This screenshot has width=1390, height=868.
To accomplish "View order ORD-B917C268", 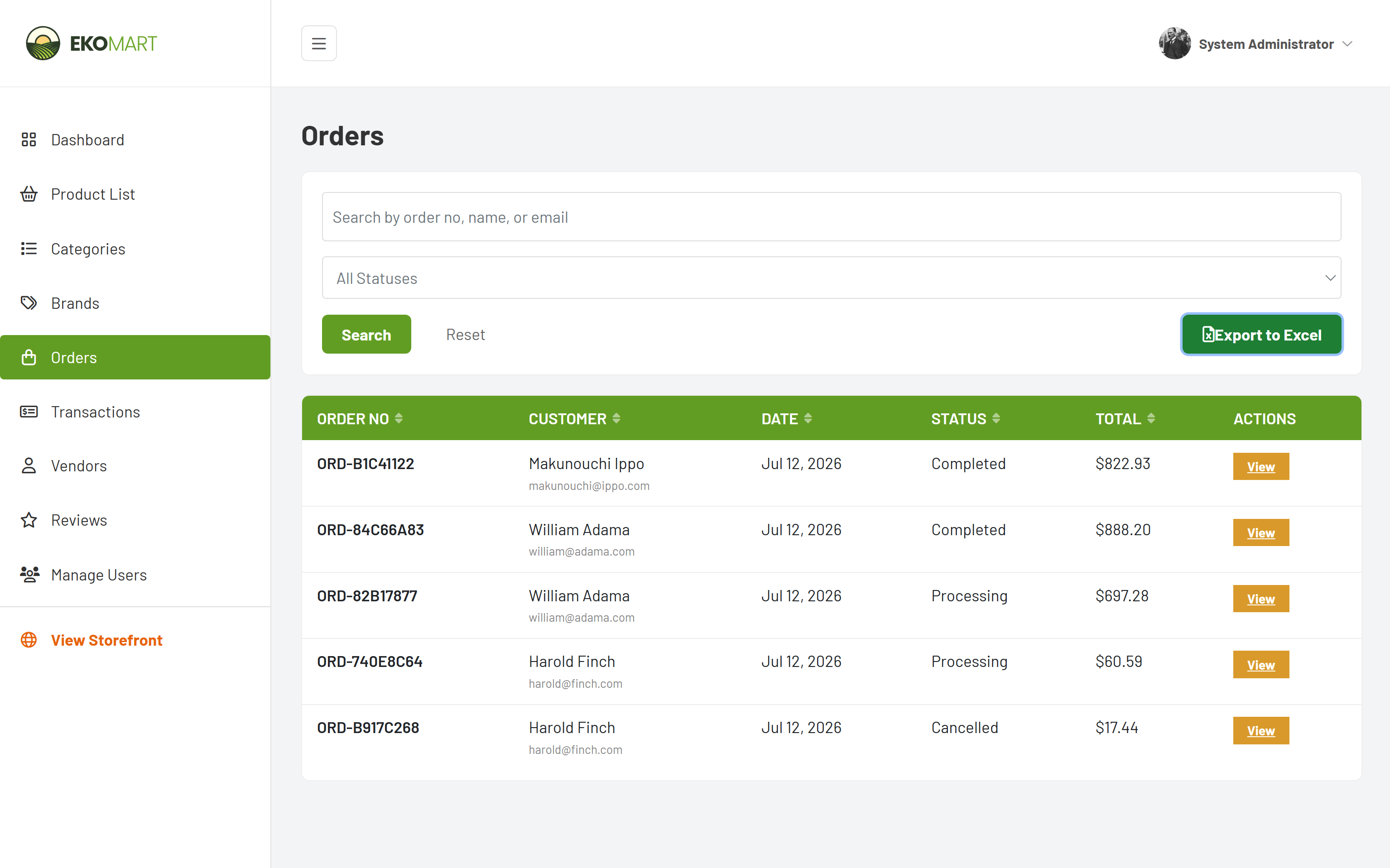I will tap(1261, 731).
